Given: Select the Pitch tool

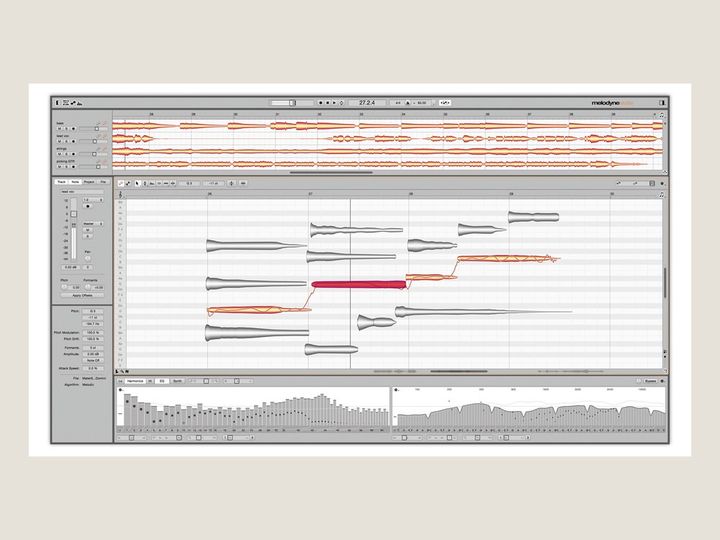Looking at the screenshot, I should point(145,183).
